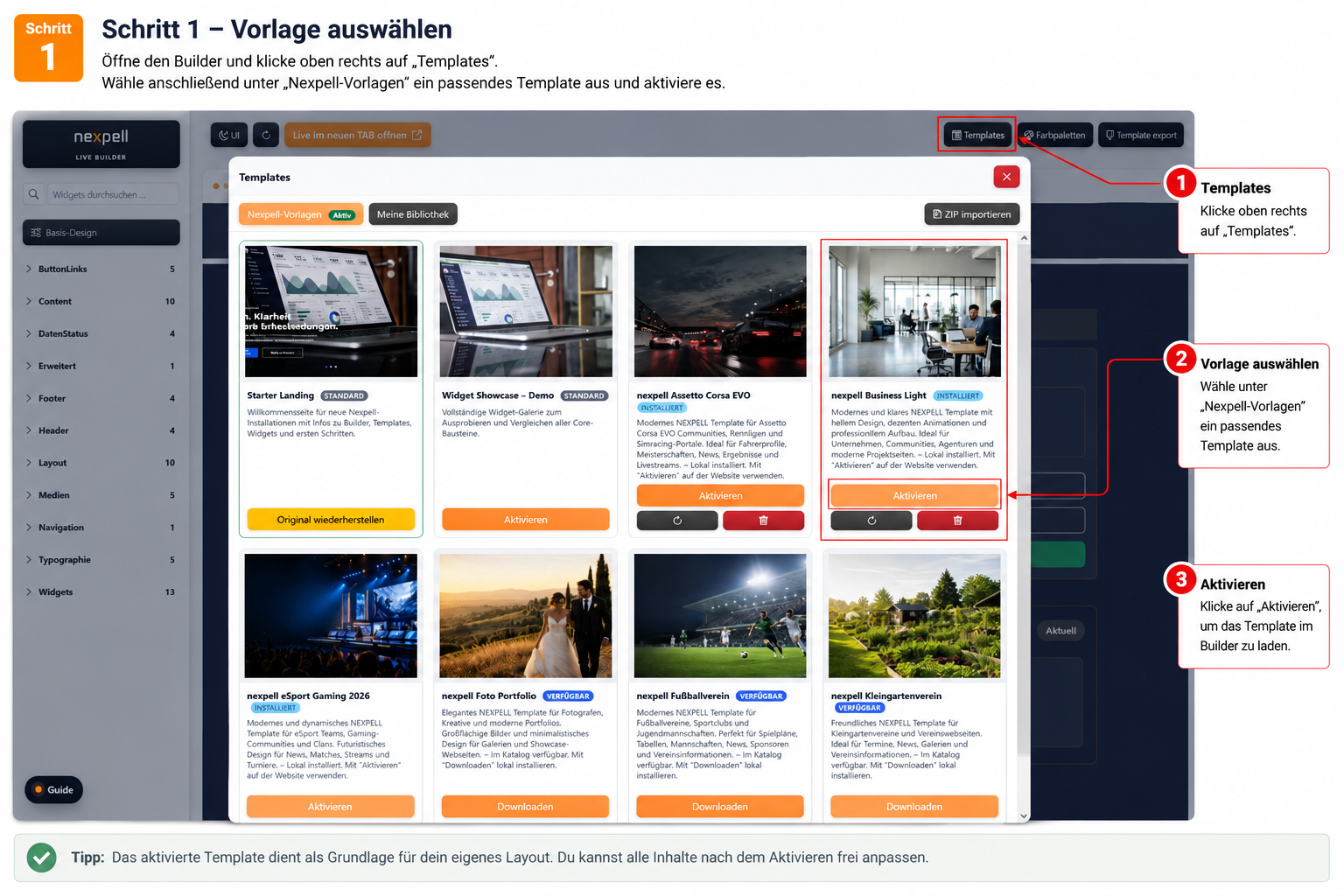This screenshot has height=896, width=1344.
Task: Download nexpell Fußballverein template
Action: pos(720,807)
